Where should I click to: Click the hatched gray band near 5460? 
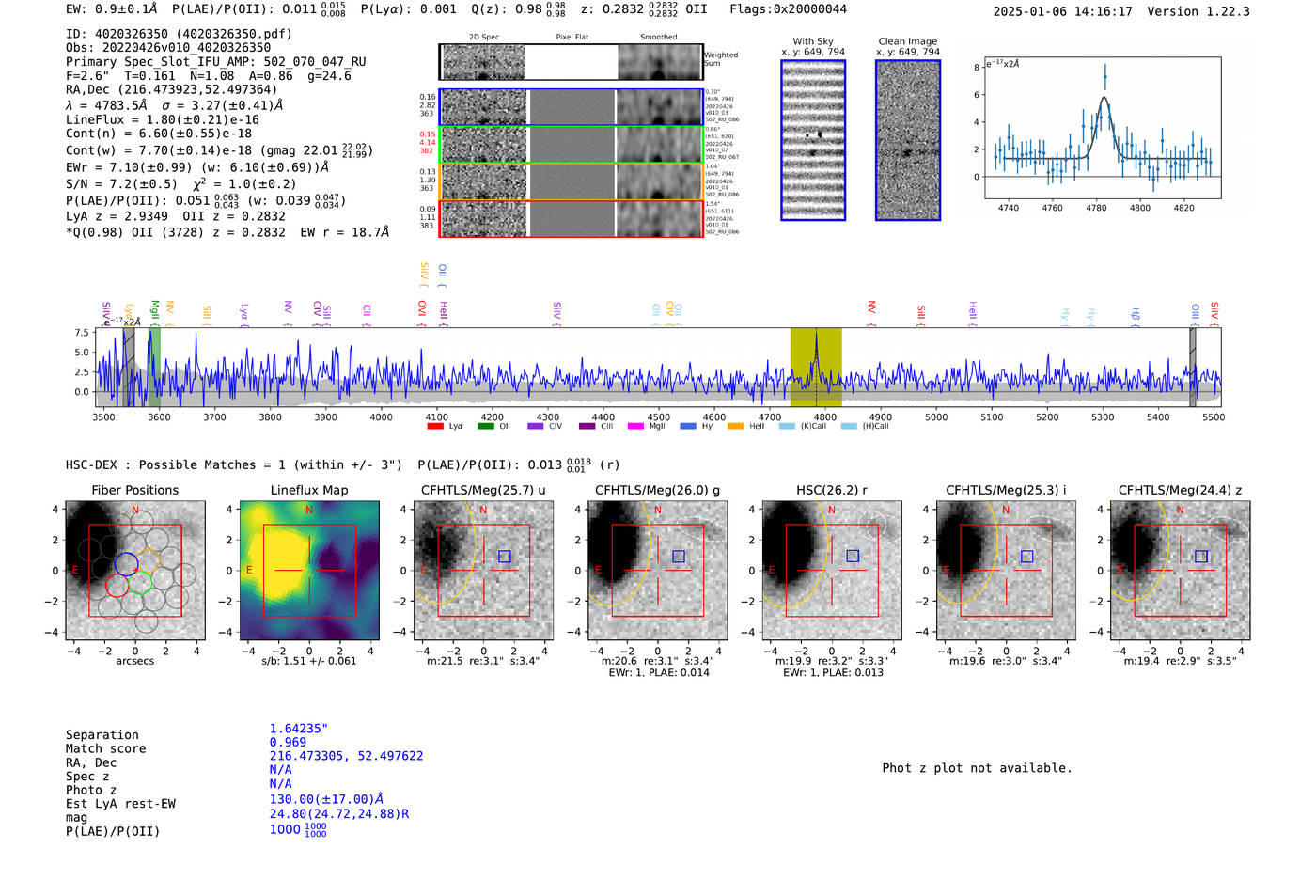[1193, 368]
